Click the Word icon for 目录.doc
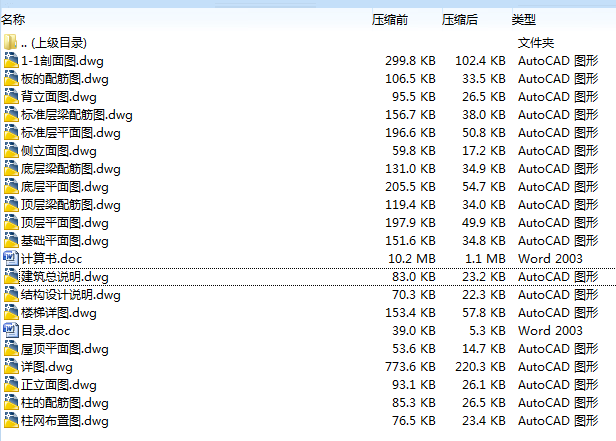Viewport: 616px width, 441px height. 11,330
